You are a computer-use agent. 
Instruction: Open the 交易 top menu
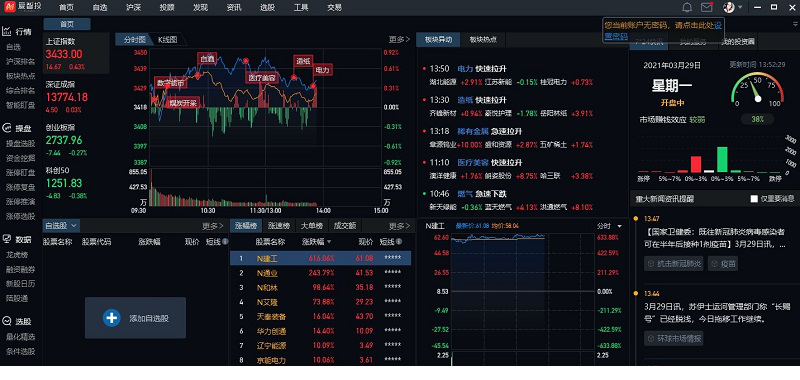click(334, 7)
